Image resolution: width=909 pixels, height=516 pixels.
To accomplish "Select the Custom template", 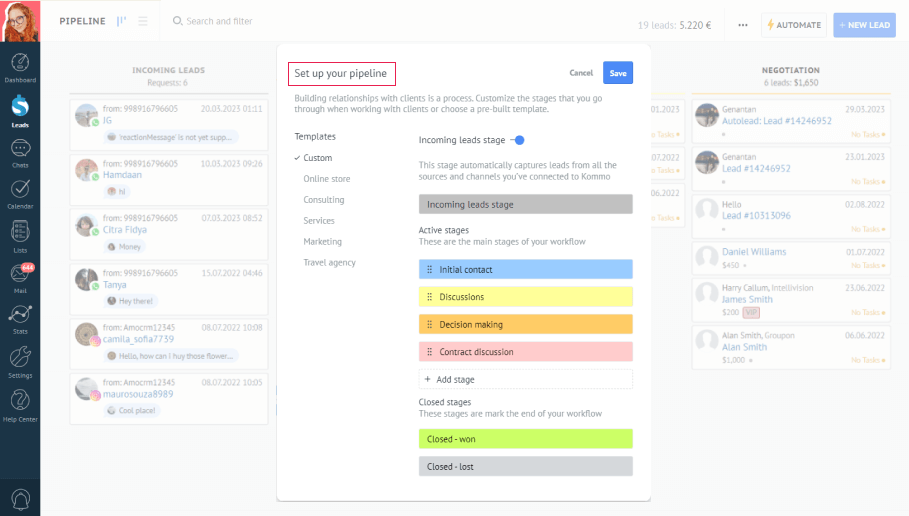I will pos(318,158).
